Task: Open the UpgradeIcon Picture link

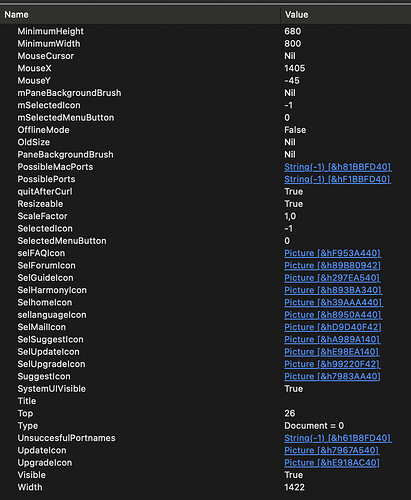Action: click(x=332, y=463)
